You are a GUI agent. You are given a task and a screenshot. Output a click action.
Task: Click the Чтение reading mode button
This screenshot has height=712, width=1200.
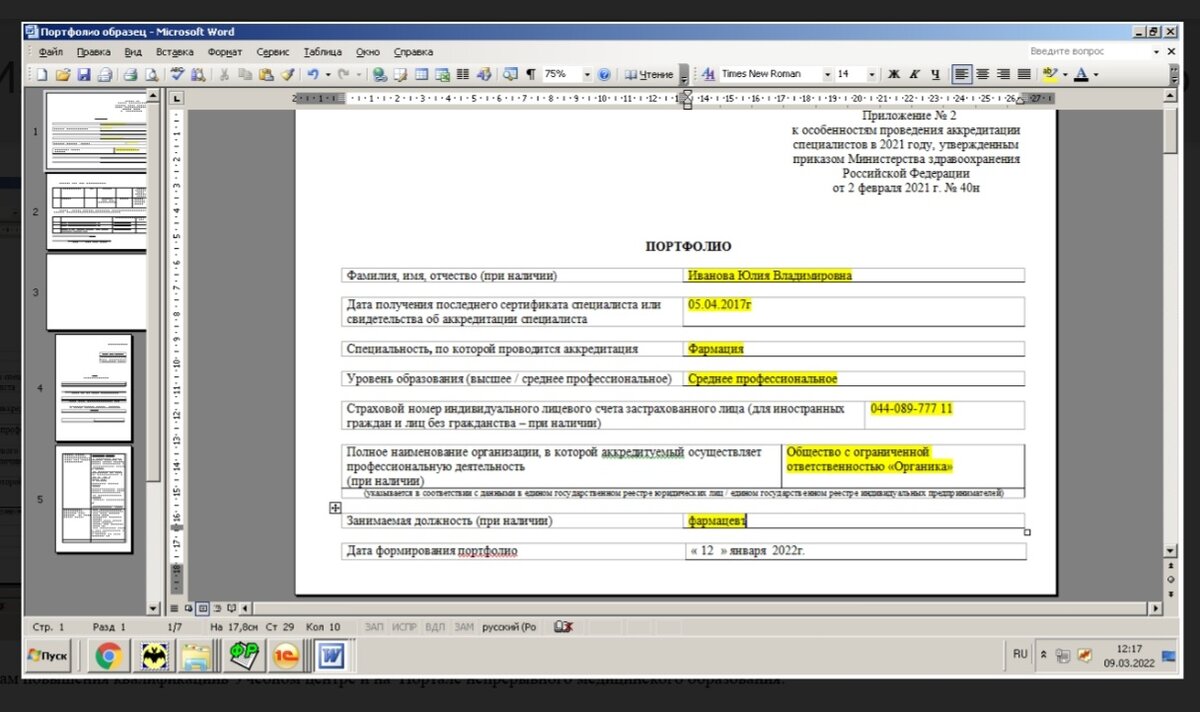(x=649, y=74)
